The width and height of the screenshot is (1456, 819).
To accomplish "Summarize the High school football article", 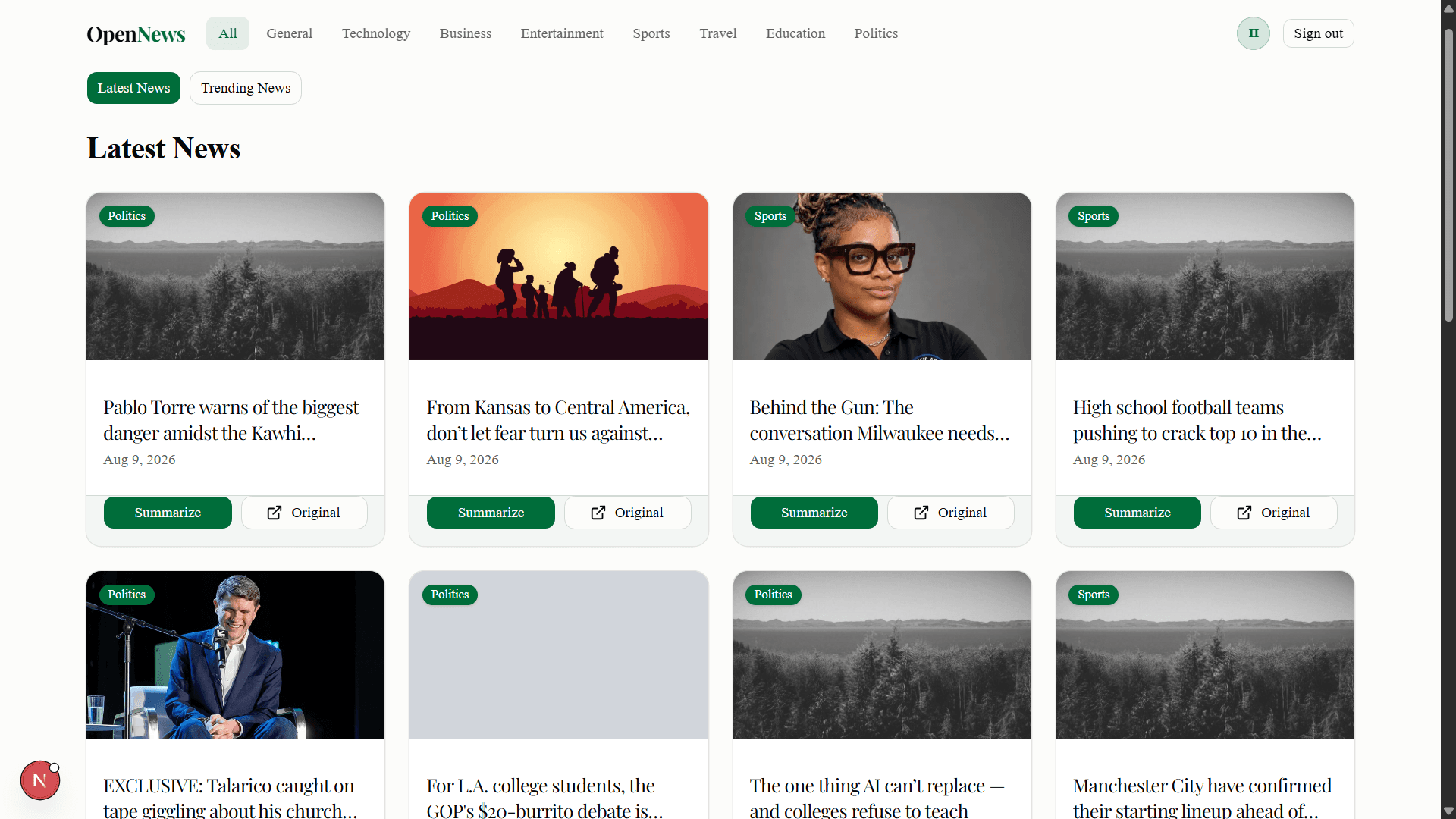I will pos(1137,513).
